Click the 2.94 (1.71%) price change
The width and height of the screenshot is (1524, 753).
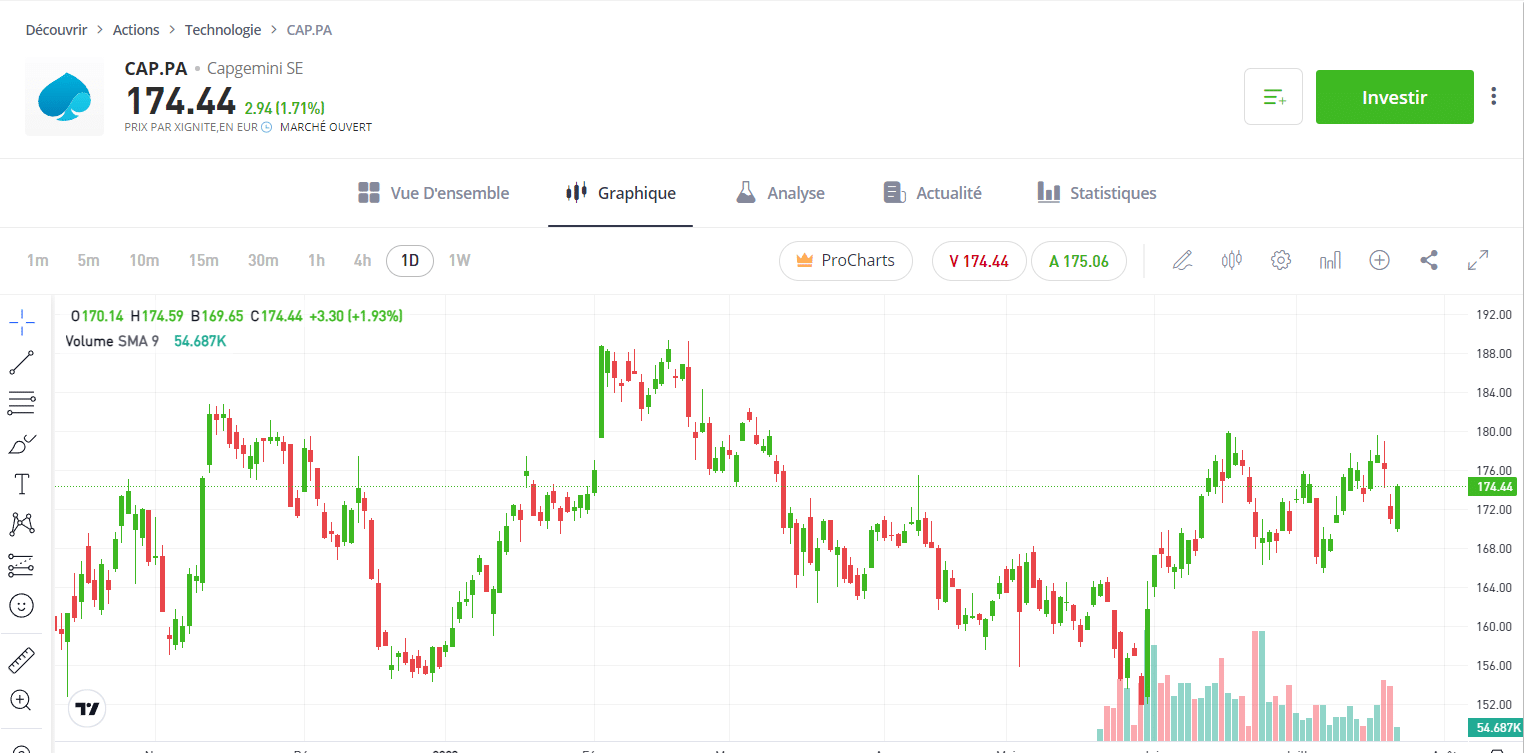pyautogui.click(x=284, y=108)
